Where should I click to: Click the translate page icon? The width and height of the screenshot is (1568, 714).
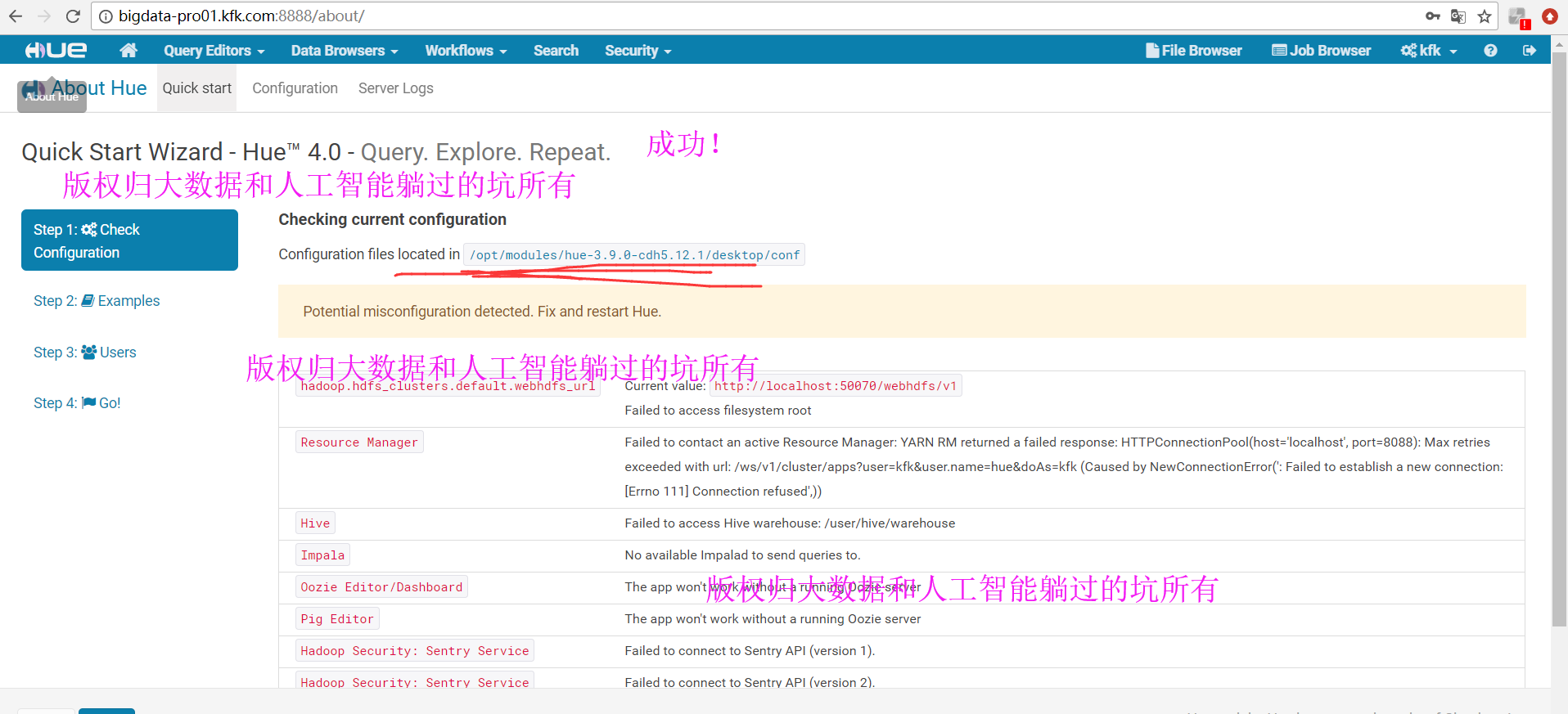pyautogui.click(x=1458, y=16)
